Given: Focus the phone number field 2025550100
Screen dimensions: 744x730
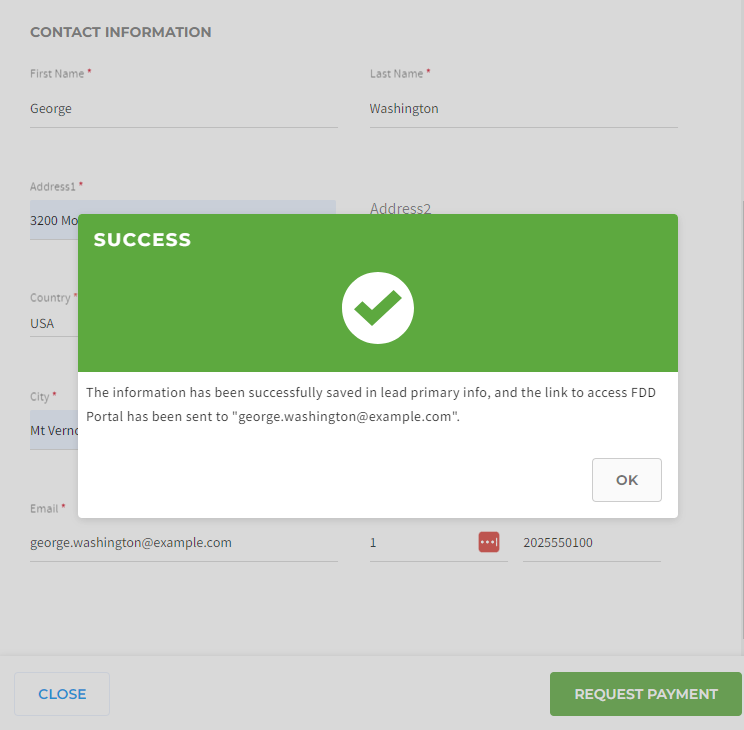Looking at the screenshot, I should [x=592, y=543].
